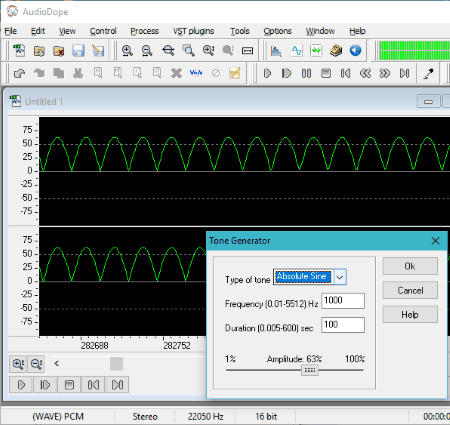Image resolution: width=450 pixels, height=425 pixels.
Task: Click the Zoom Out magnifier toolbar icon
Action: tap(147, 51)
